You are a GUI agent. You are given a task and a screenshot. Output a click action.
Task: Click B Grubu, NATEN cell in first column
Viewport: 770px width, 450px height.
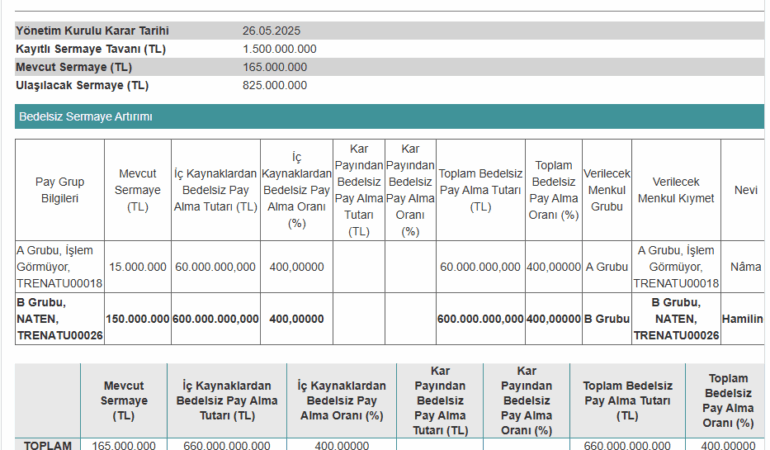pyautogui.click(x=59, y=319)
